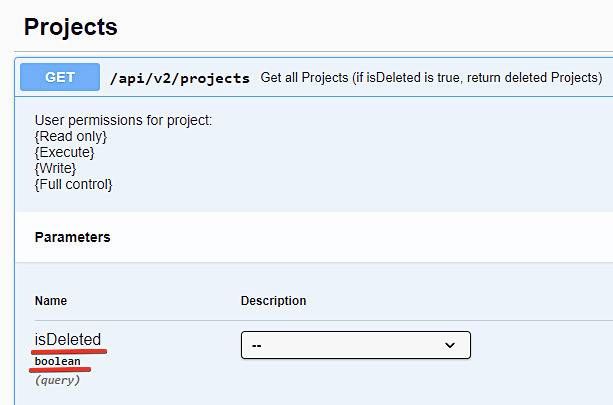Click the {Execute} permission line

65,152
